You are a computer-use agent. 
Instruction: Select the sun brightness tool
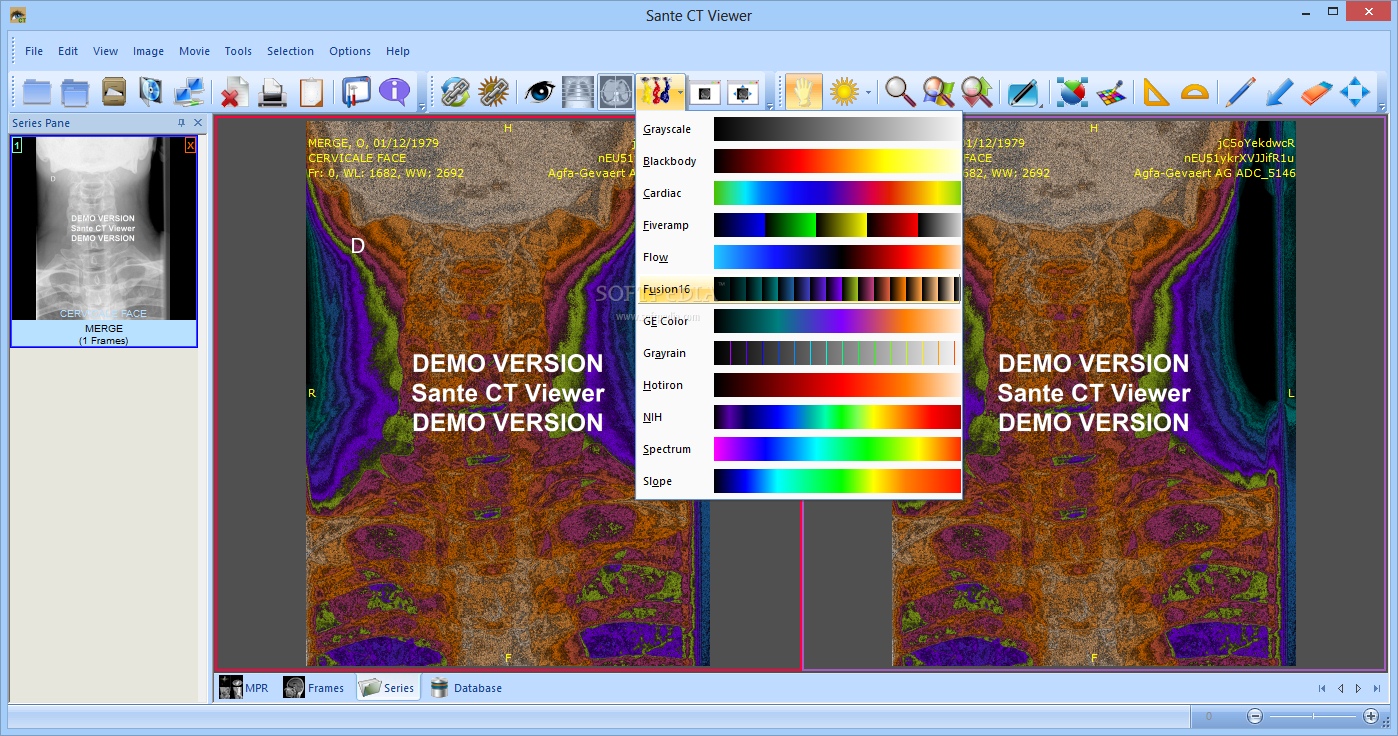(845, 92)
